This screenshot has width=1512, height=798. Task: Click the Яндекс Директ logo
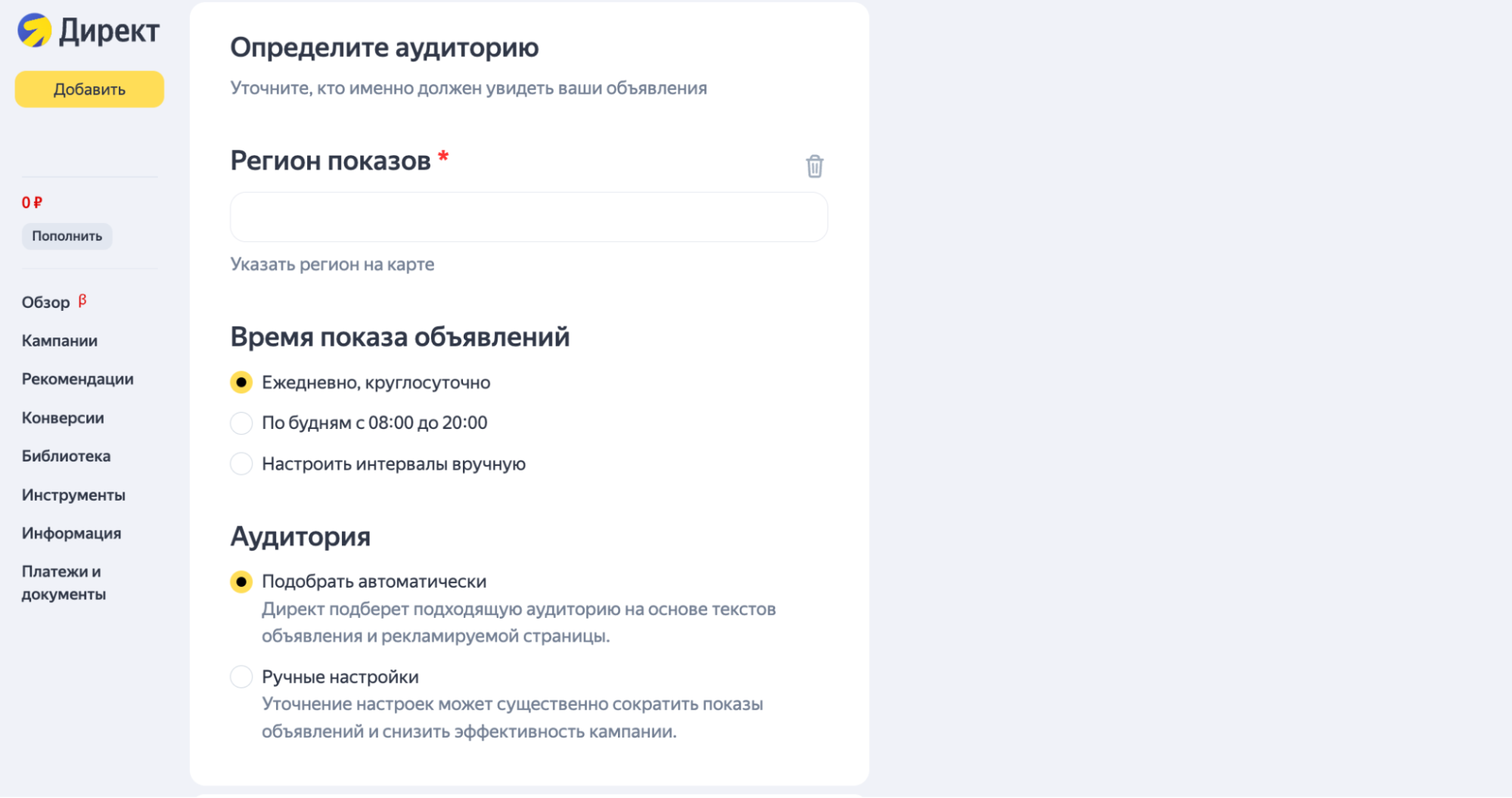pyautogui.click(x=87, y=30)
